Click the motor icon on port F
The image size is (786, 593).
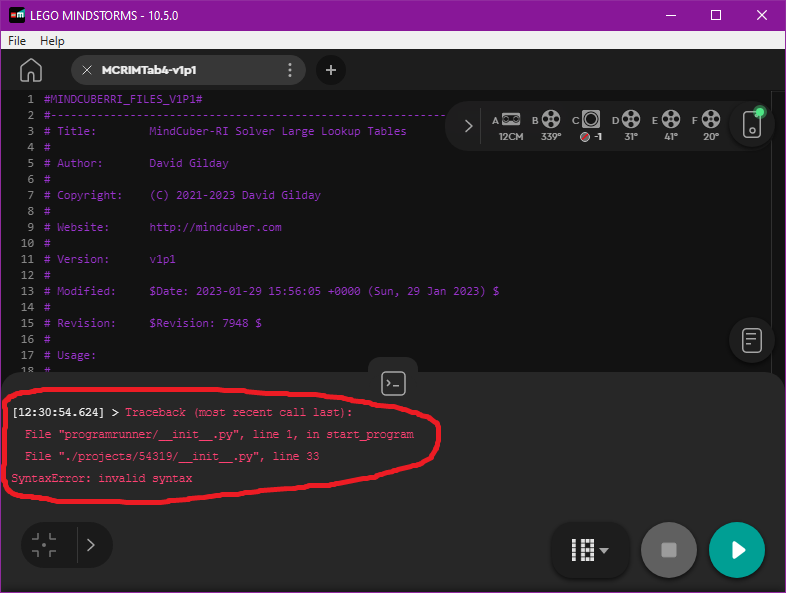click(710, 120)
